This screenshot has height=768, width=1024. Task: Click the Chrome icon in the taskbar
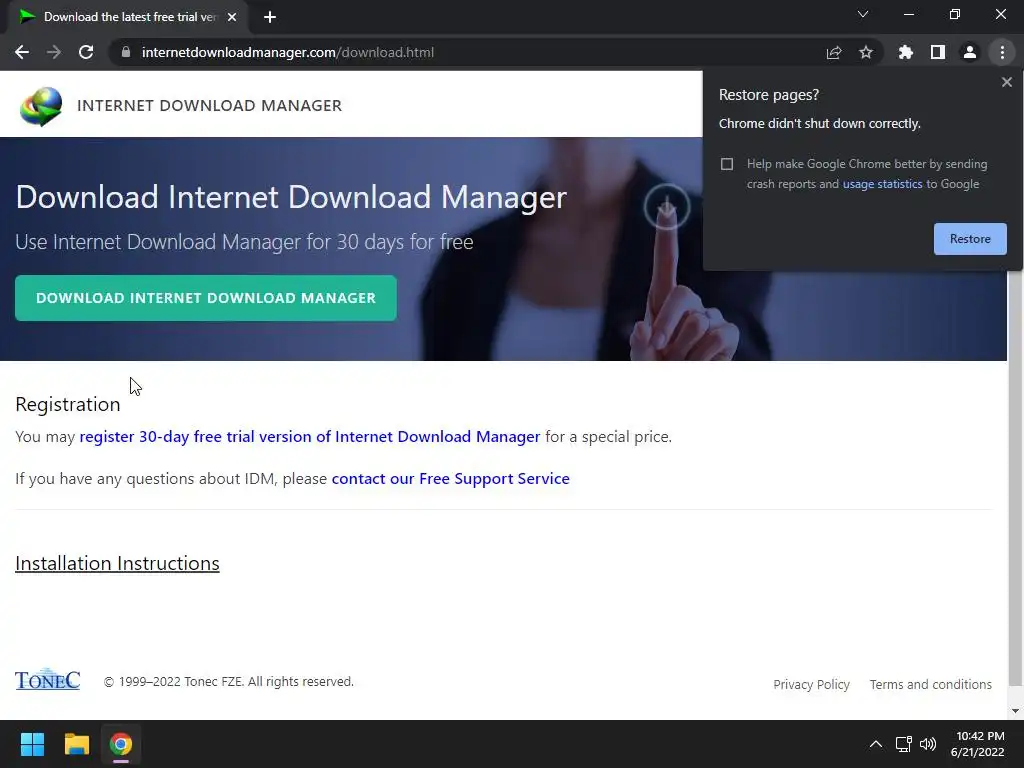(121, 744)
